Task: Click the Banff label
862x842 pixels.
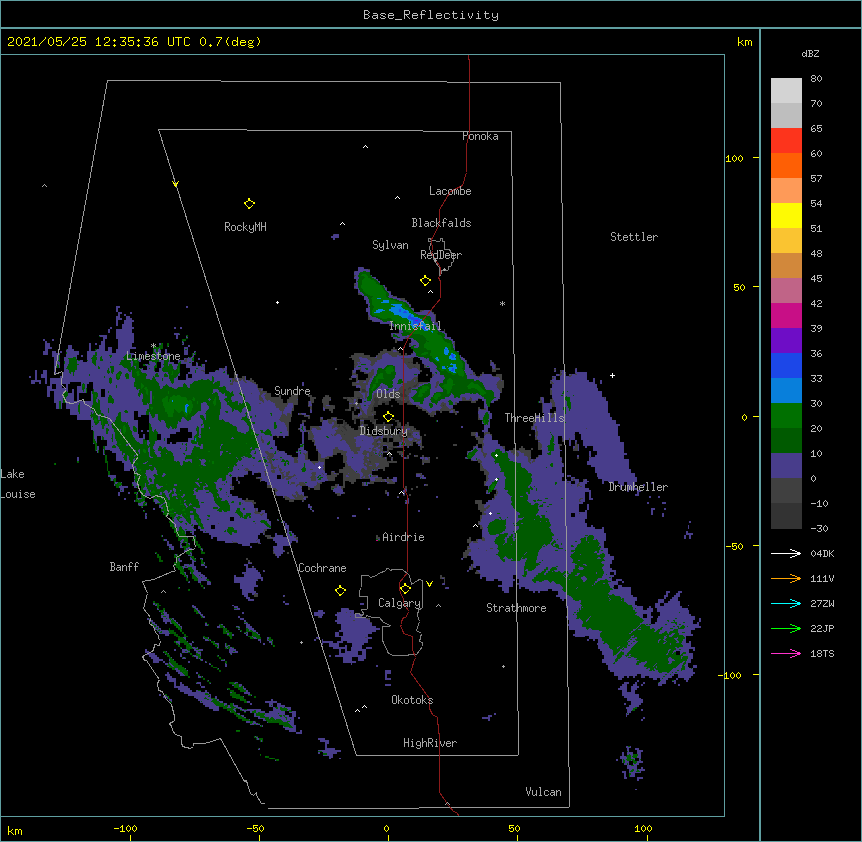Action: click(124, 567)
